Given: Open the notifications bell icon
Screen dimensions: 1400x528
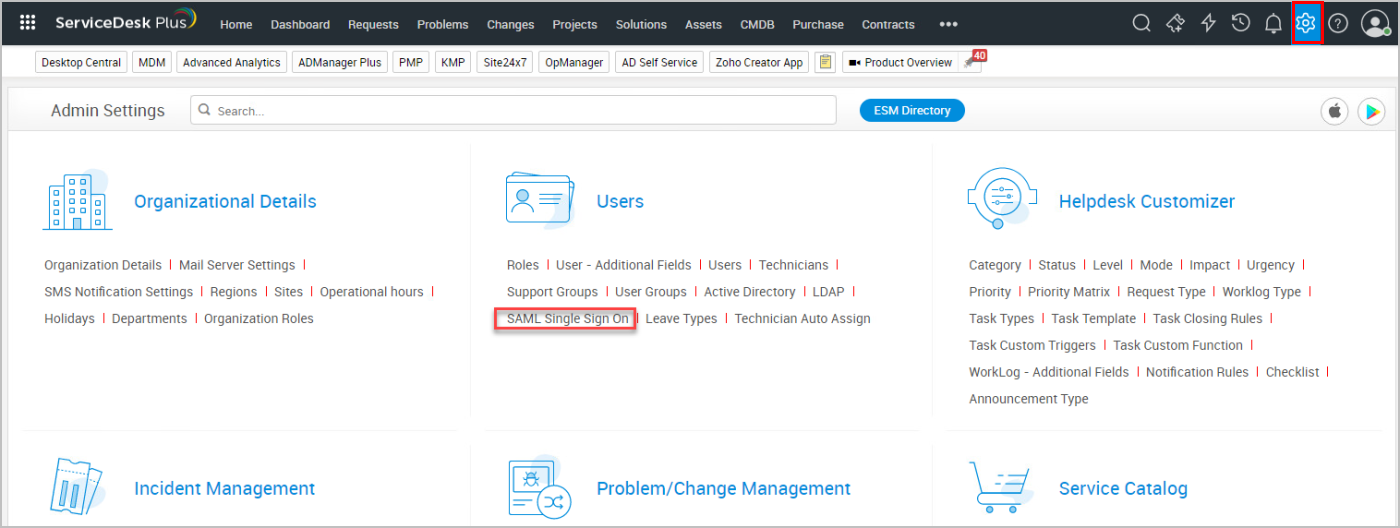Looking at the screenshot, I should (1273, 23).
